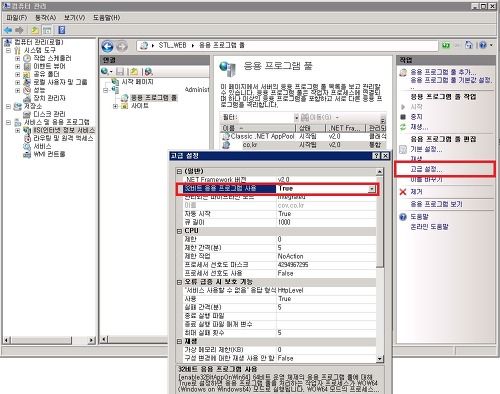Click the clock icon of 작업 스케줄러
This screenshot has height=394, width=500.
pyautogui.click(x=27, y=58)
